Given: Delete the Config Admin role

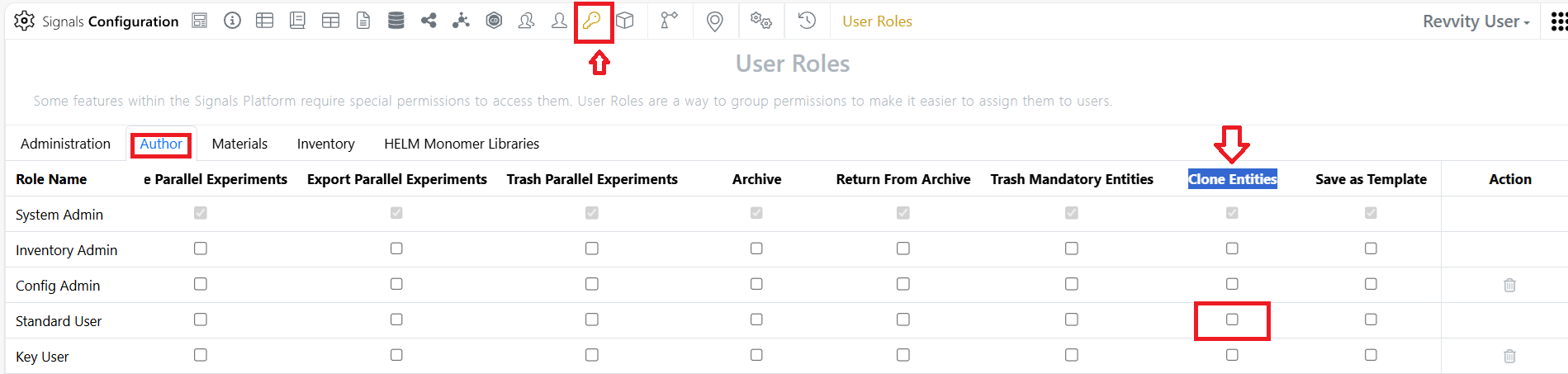Looking at the screenshot, I should click(x=1509, y=285).
